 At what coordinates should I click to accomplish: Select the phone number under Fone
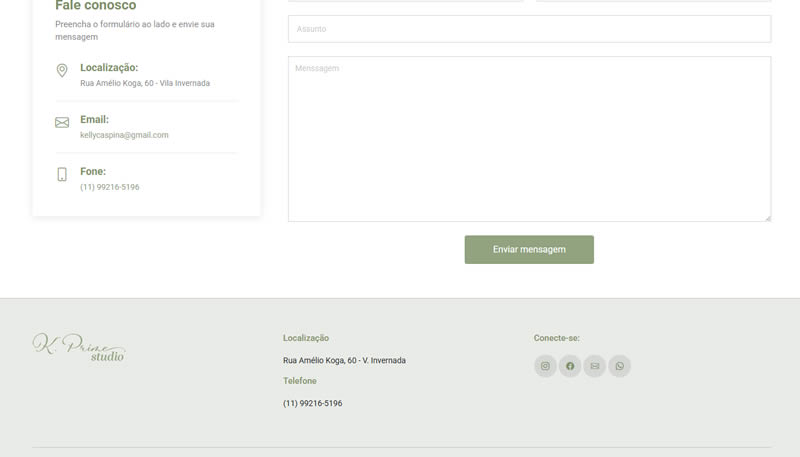[x=109, y=187]
